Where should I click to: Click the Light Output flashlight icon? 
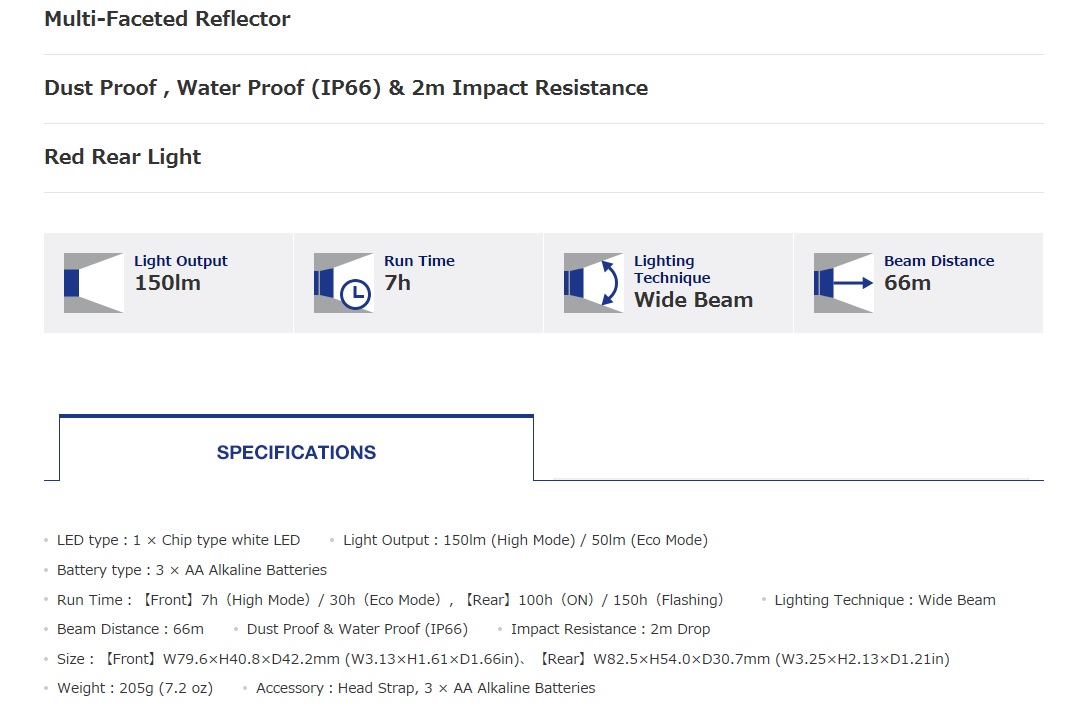[93, 283]
